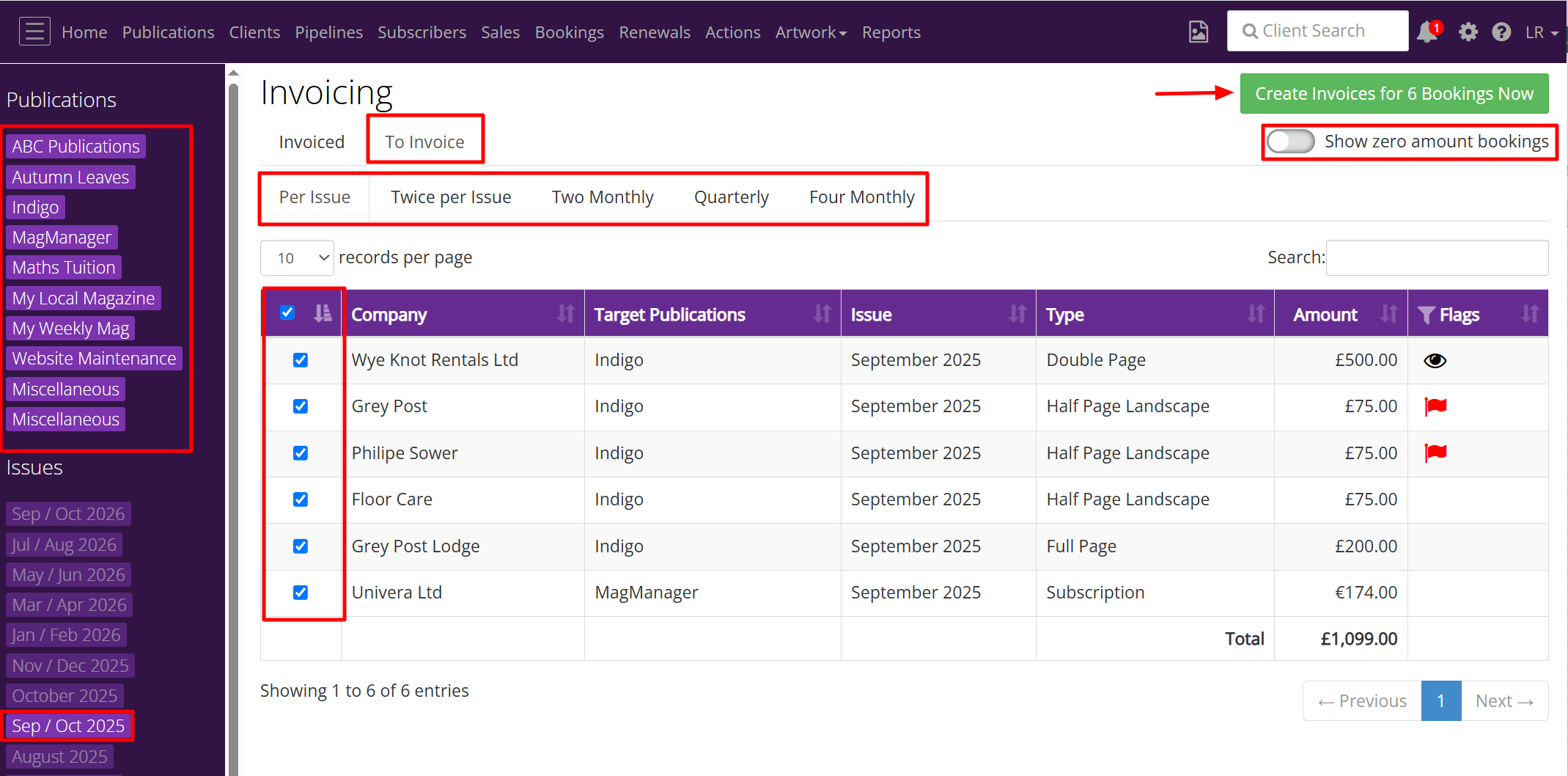Open the help question mark icon
1568x776 pixels.
tap(1501, 32)
